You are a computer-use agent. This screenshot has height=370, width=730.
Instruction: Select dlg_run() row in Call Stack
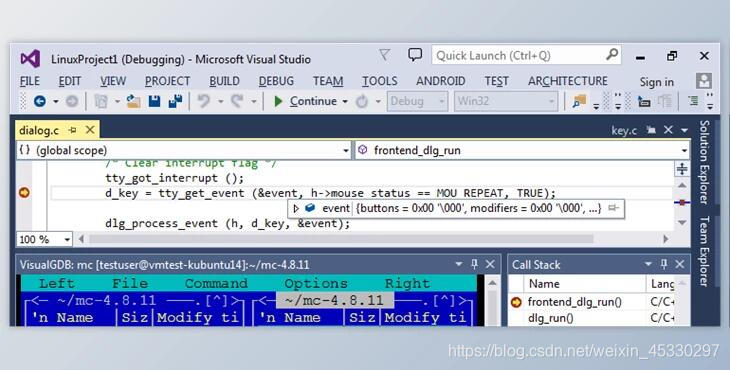pos(551,318)
